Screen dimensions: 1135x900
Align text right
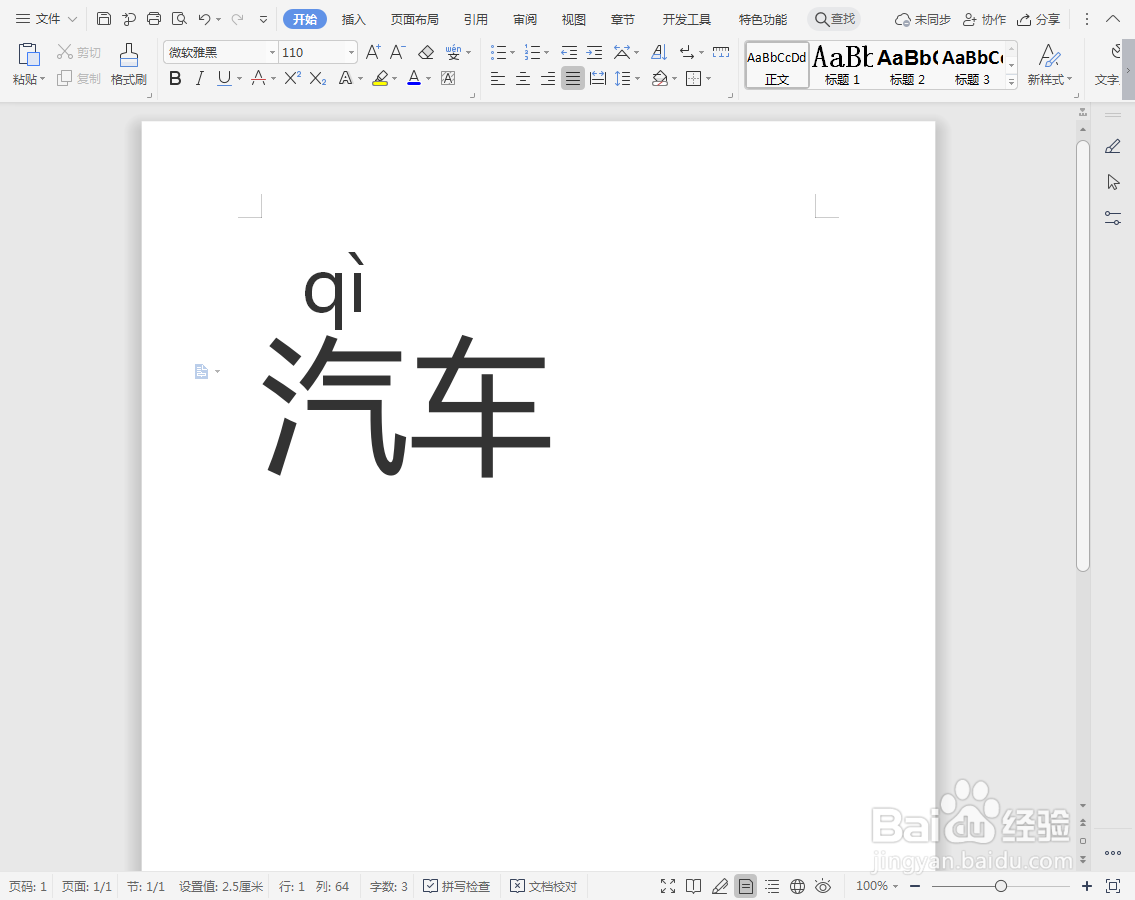548,78
